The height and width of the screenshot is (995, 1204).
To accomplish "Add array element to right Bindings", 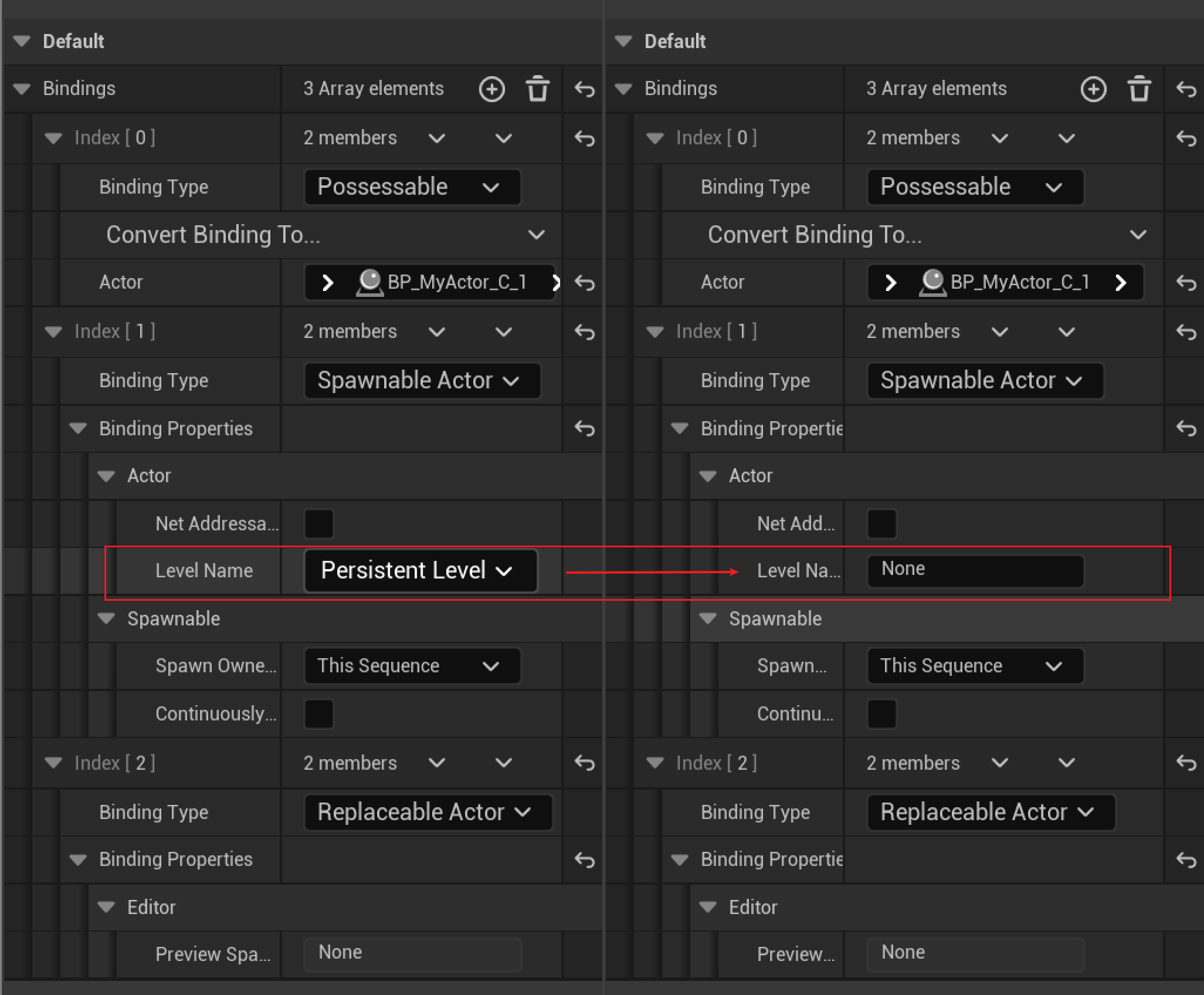I will (x=1093, y=90).
